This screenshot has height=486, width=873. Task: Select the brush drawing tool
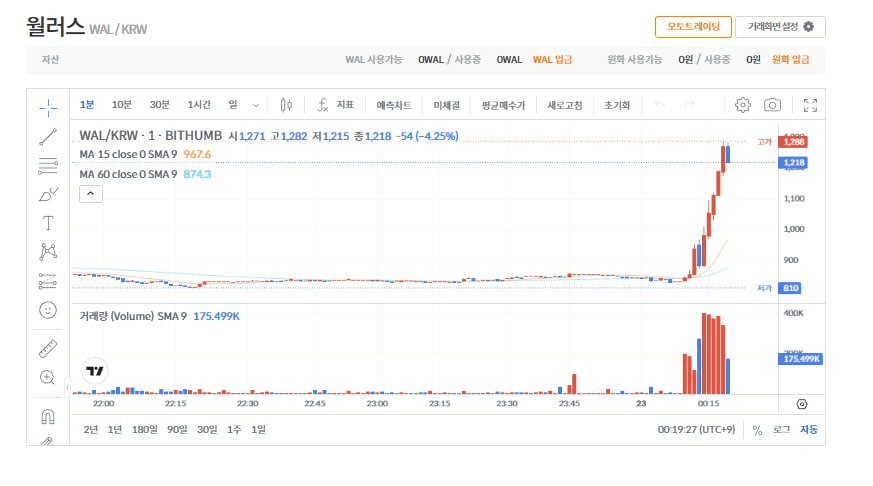(48, 194)
